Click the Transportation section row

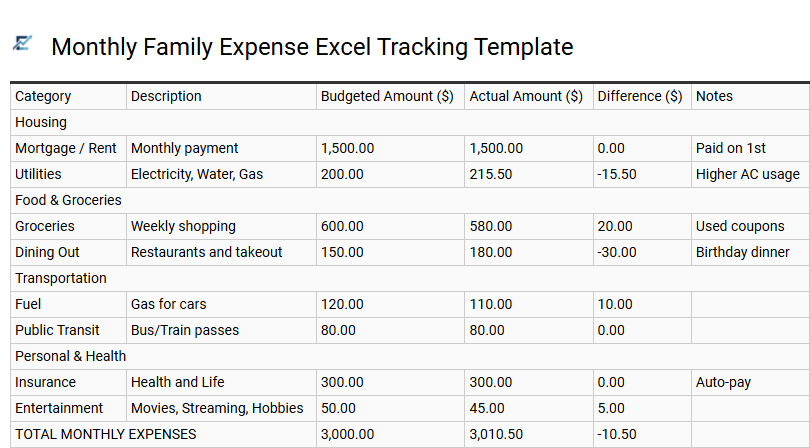(x=410, y=279)
